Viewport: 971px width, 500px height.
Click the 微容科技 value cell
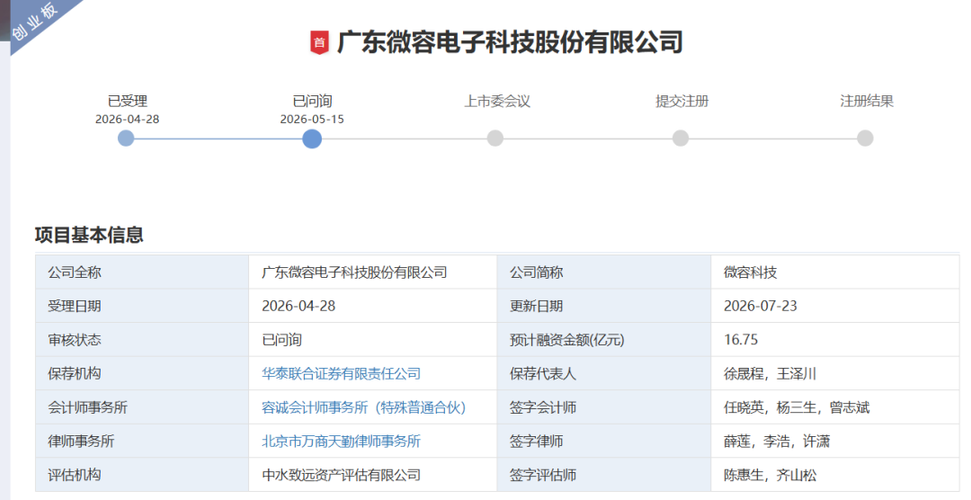[x=835, y=272]
